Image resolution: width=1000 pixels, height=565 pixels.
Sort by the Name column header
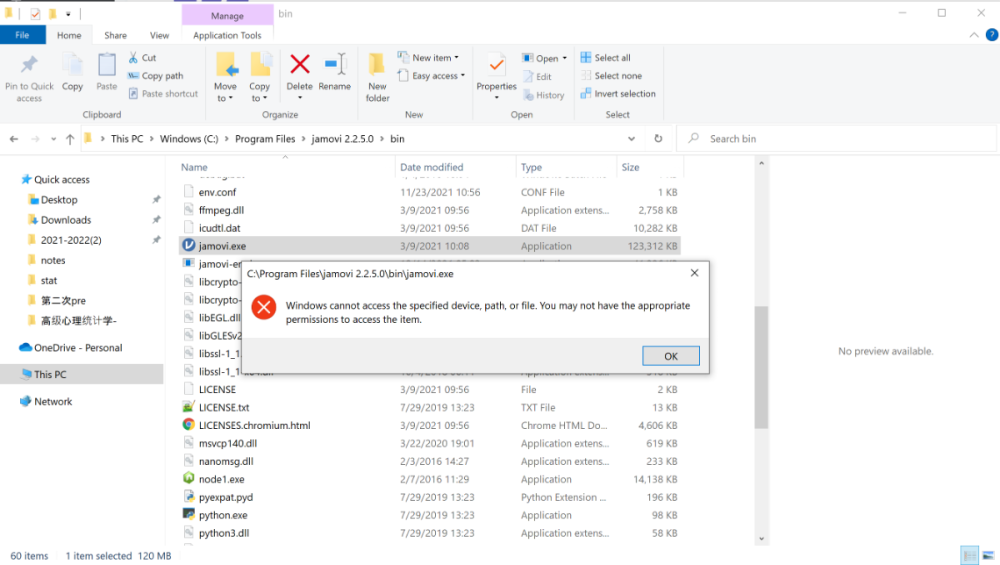[194, 167]
